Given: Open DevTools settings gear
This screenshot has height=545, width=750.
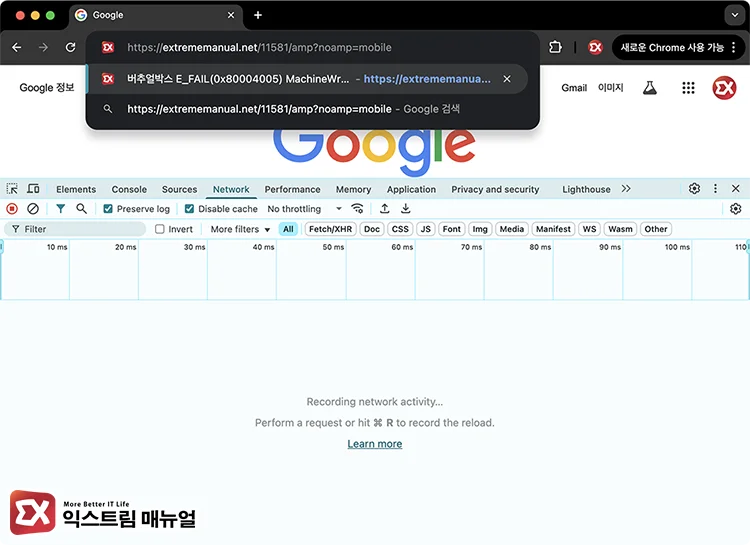Looking at the screenshot, I should [695, 189].
